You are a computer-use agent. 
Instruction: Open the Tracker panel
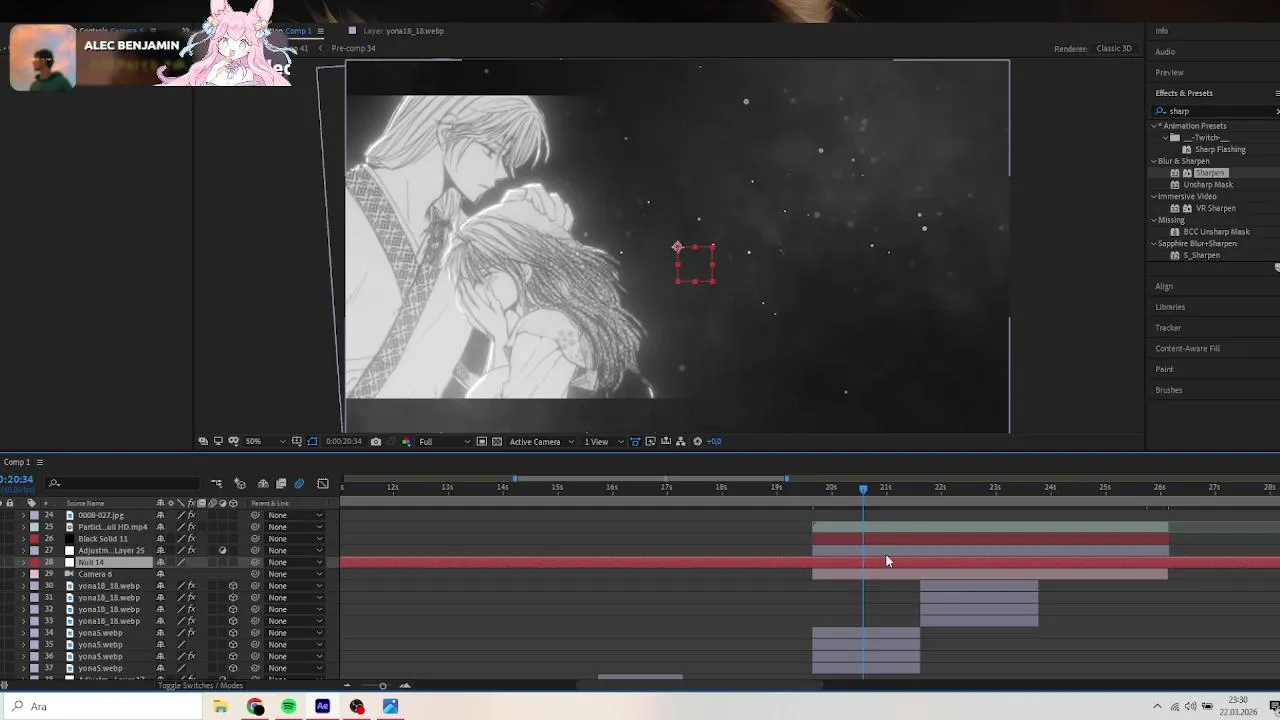pos(1168,328)
